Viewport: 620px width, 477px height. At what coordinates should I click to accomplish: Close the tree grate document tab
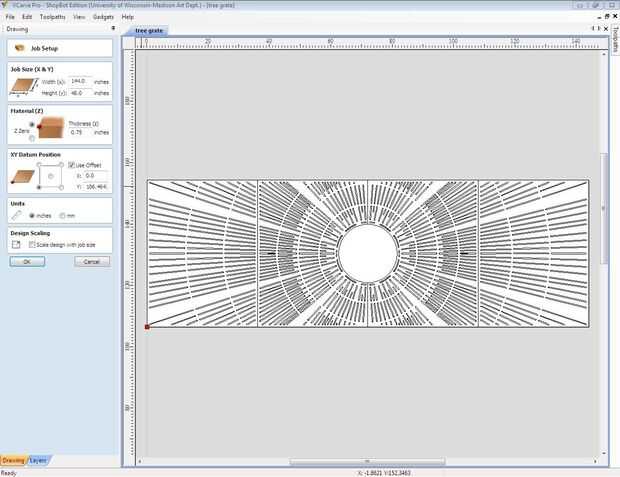606,28
